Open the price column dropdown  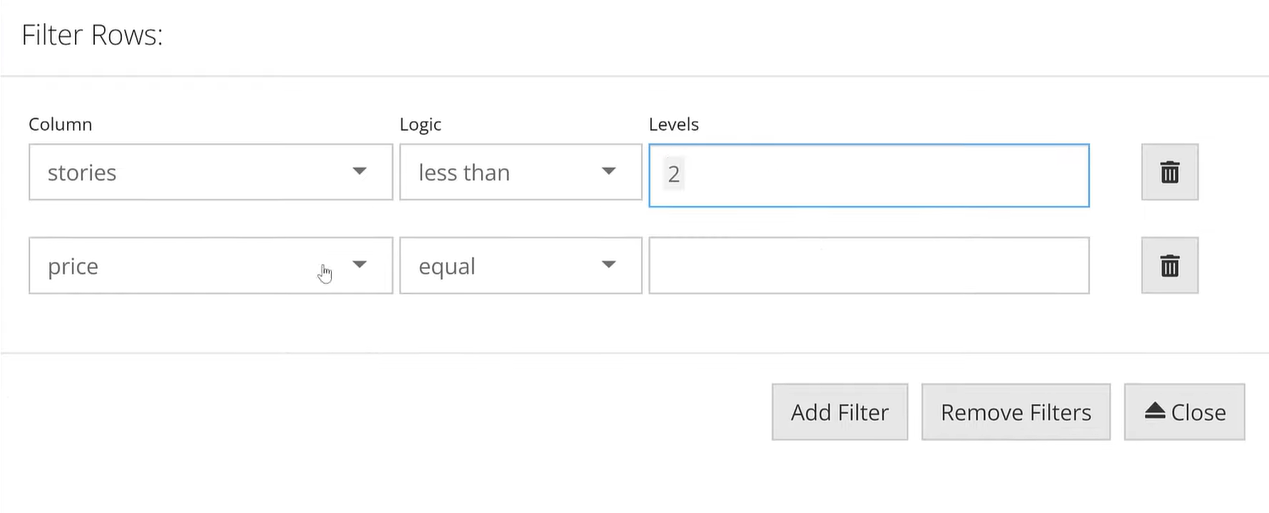210,266
